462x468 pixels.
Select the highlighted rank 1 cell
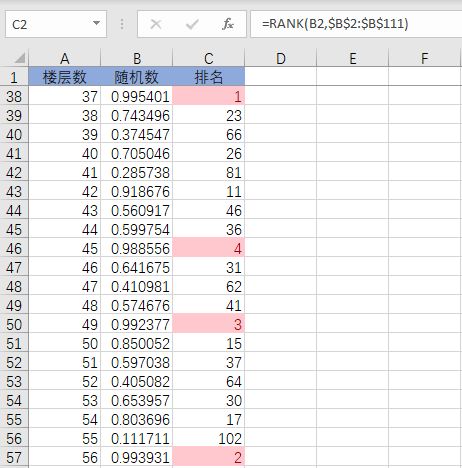pos(209,96)
